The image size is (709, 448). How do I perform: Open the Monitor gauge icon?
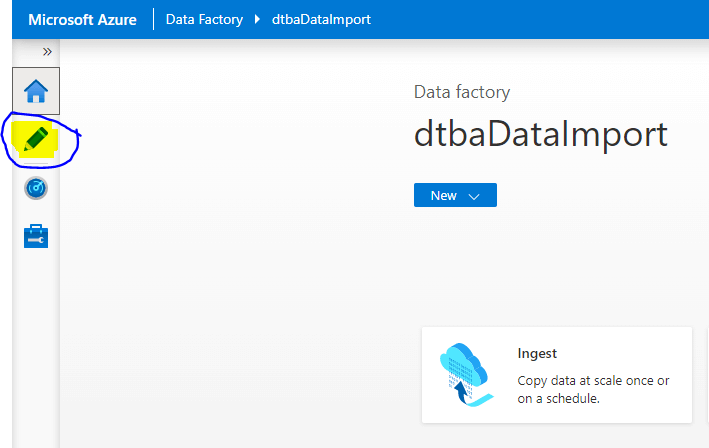click(36, 188)
